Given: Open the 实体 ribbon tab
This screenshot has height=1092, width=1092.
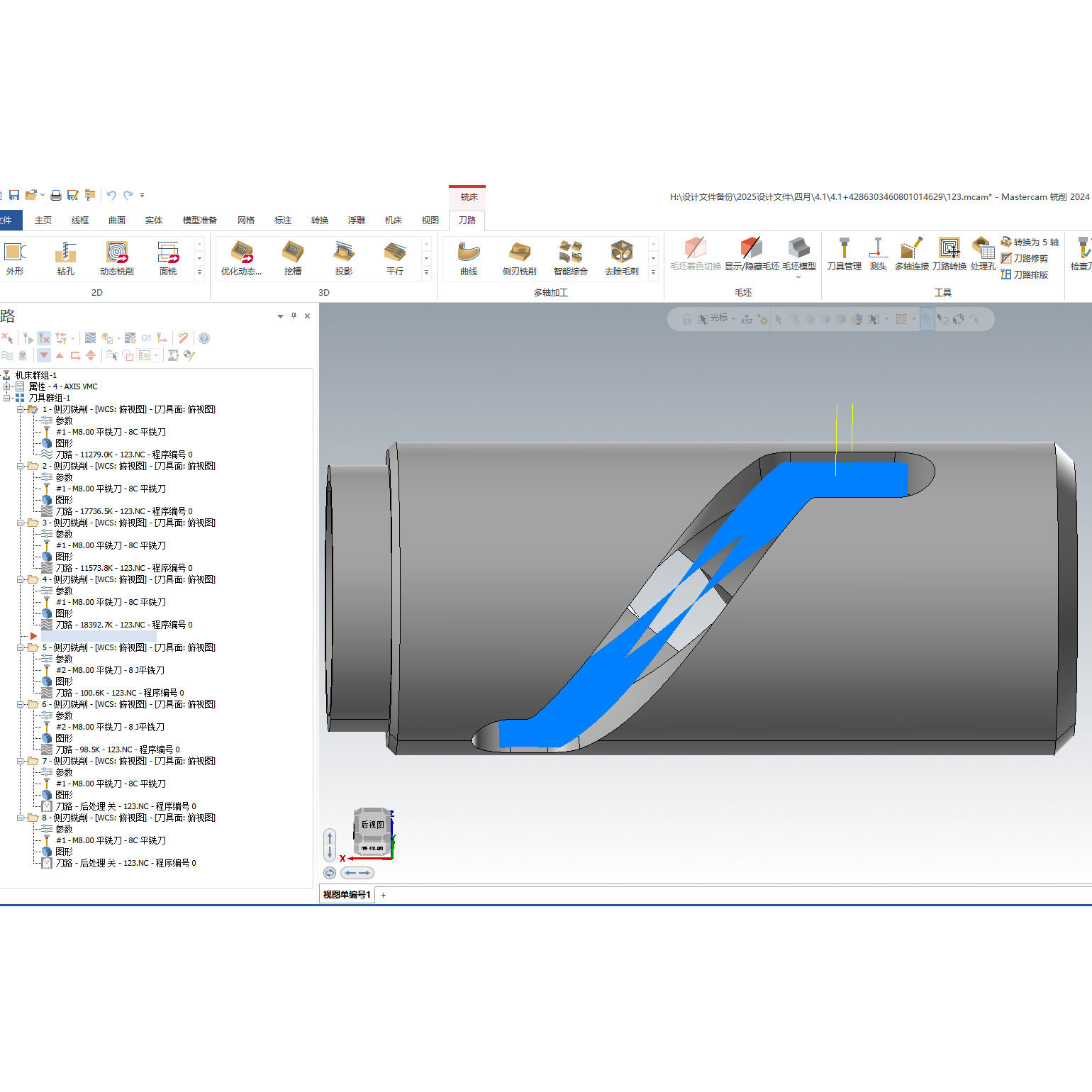Looking at the screenshot, I should (154, 221).
